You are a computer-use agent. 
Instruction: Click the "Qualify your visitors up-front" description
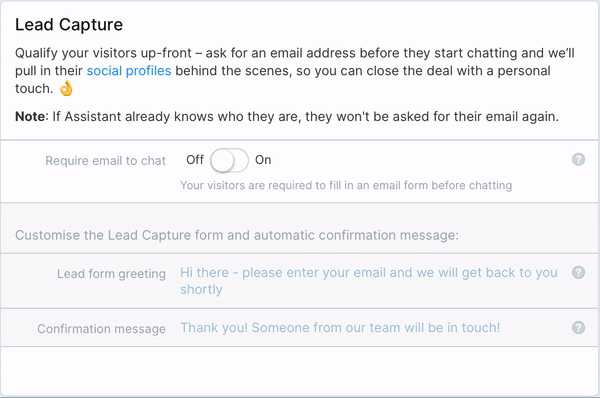click(x=295, y=71)
